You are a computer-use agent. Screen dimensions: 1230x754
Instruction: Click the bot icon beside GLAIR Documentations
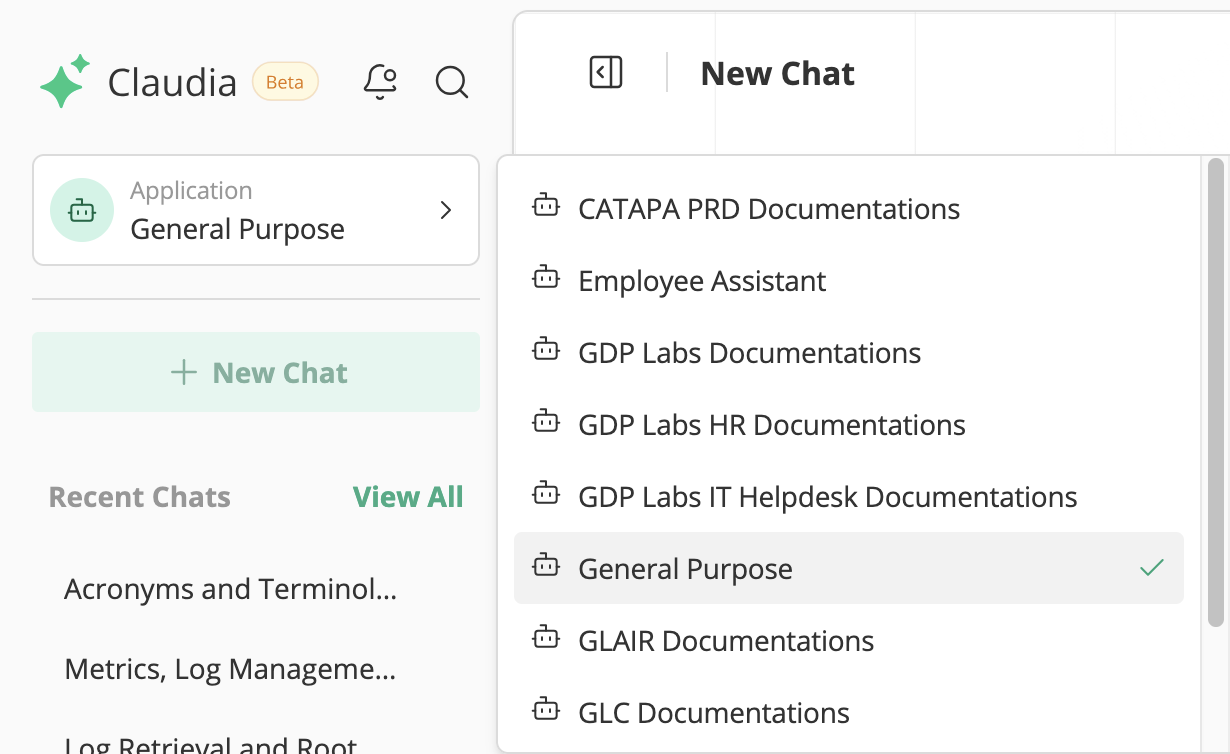coord(546,640)
